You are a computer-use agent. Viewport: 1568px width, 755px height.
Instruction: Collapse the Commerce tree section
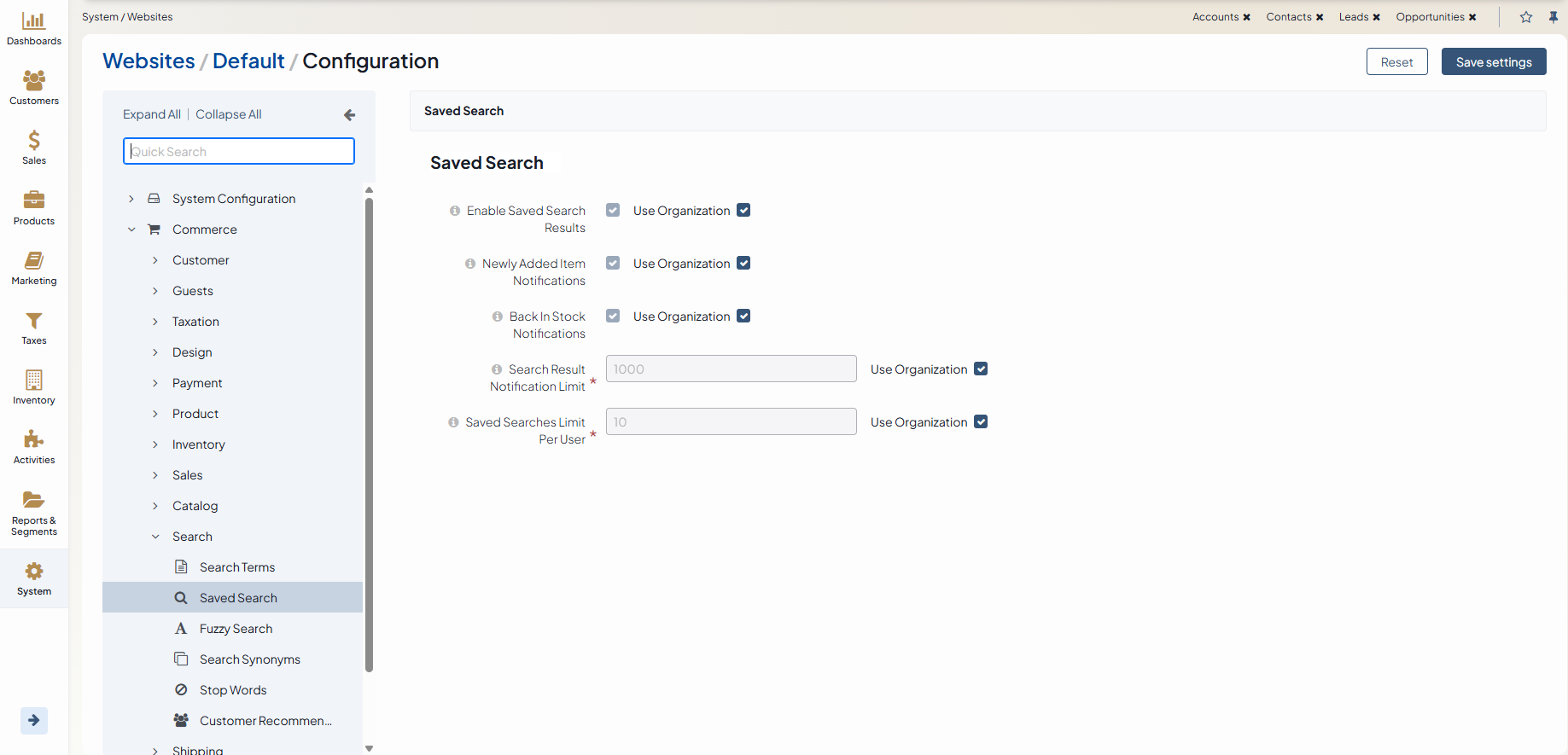[x=131, y=229]
